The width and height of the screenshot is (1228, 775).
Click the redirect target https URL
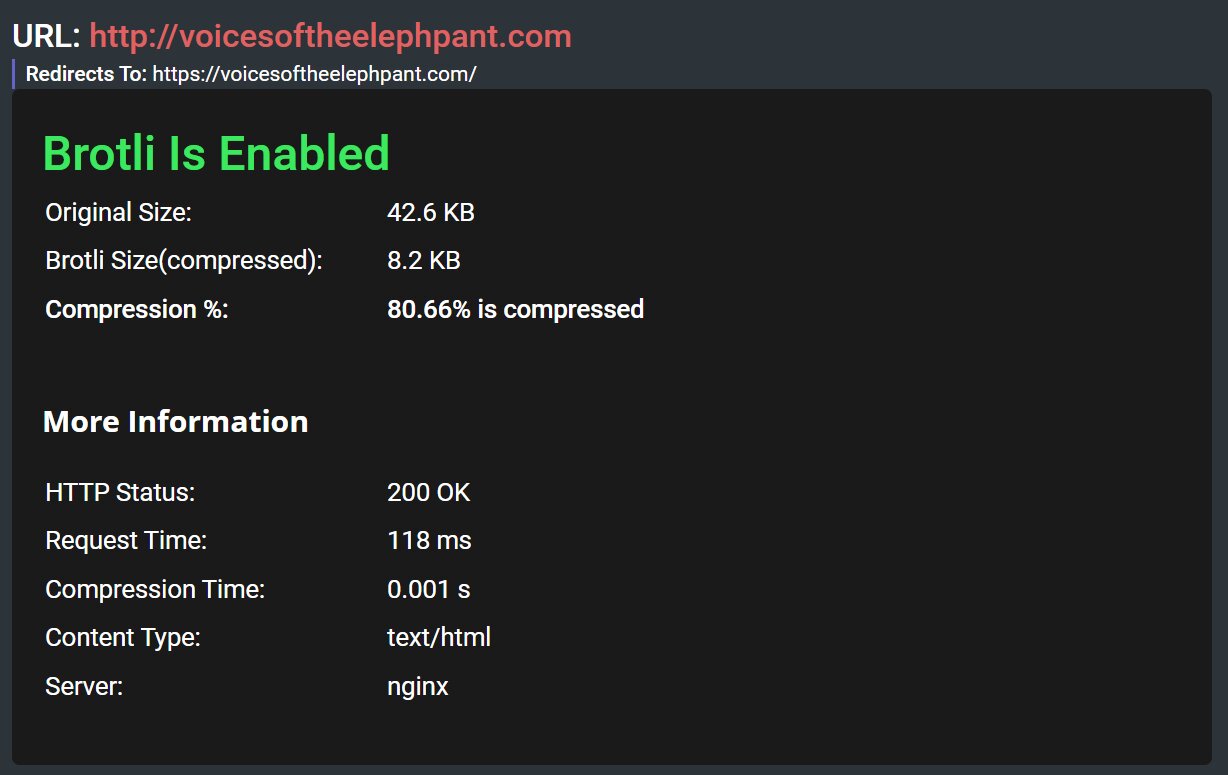click(314, 74)
